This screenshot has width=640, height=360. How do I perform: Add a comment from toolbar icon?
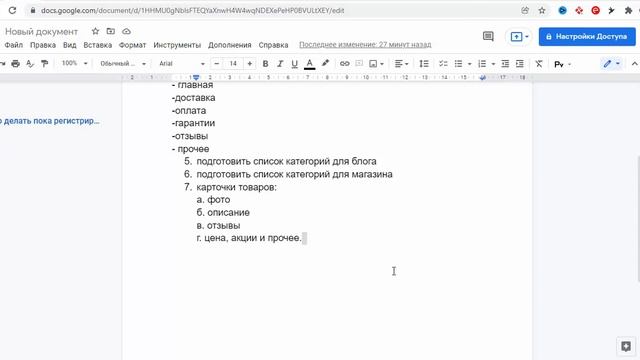(359, 64)
